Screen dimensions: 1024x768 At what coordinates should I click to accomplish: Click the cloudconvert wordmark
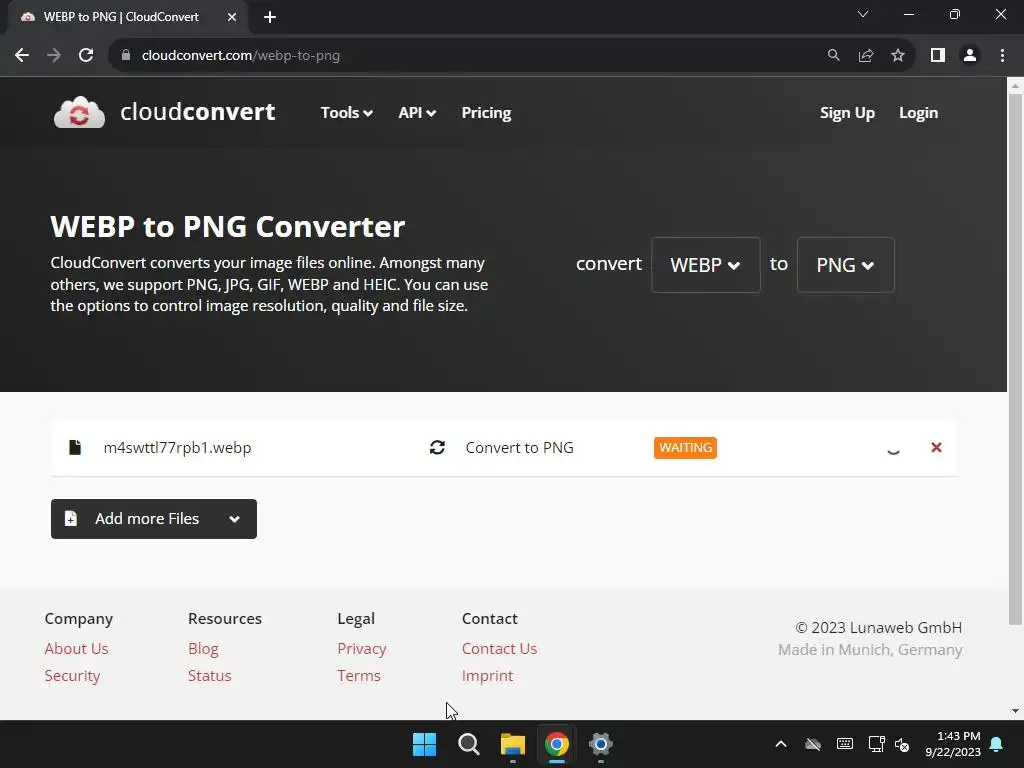click(x=197, y=112)
